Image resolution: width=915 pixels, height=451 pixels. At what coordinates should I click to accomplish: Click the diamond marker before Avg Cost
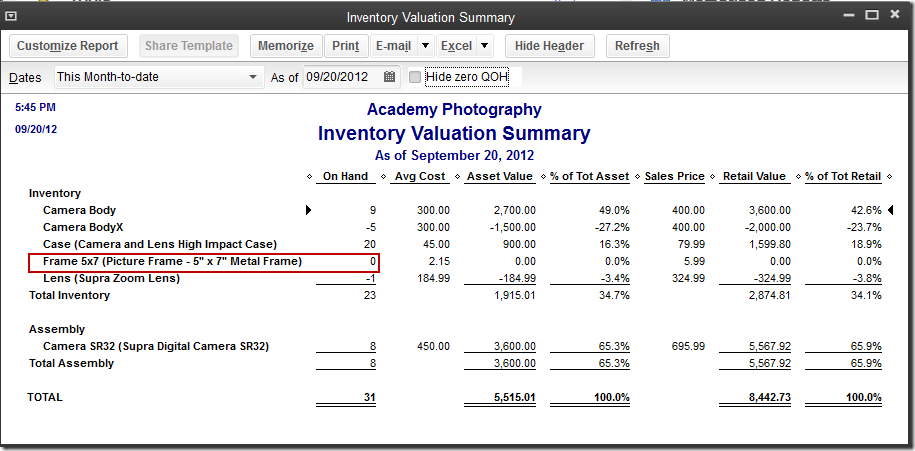pyautogui.click(x=383, y=176)
